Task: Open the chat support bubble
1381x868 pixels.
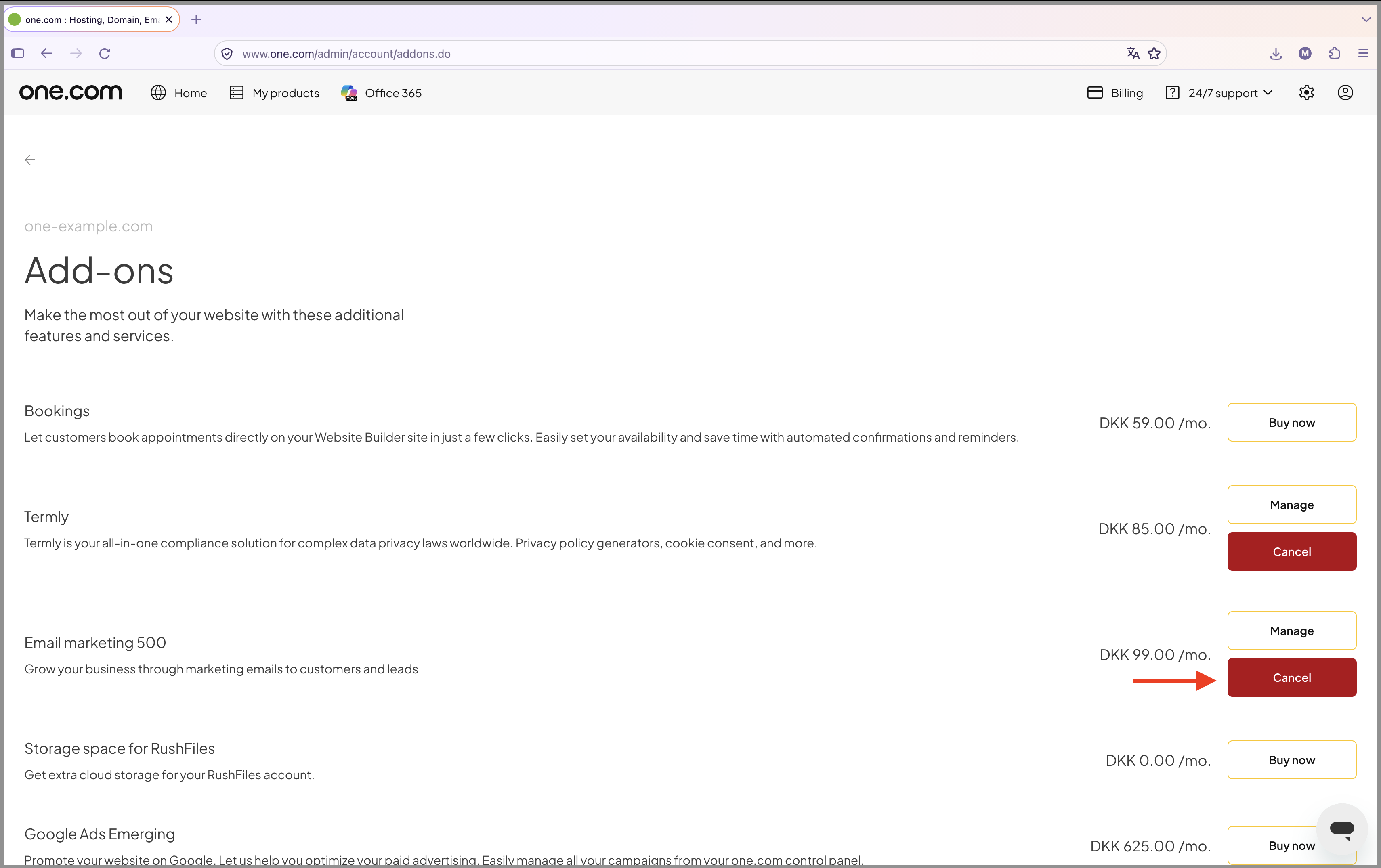Action: (1342, 829)
